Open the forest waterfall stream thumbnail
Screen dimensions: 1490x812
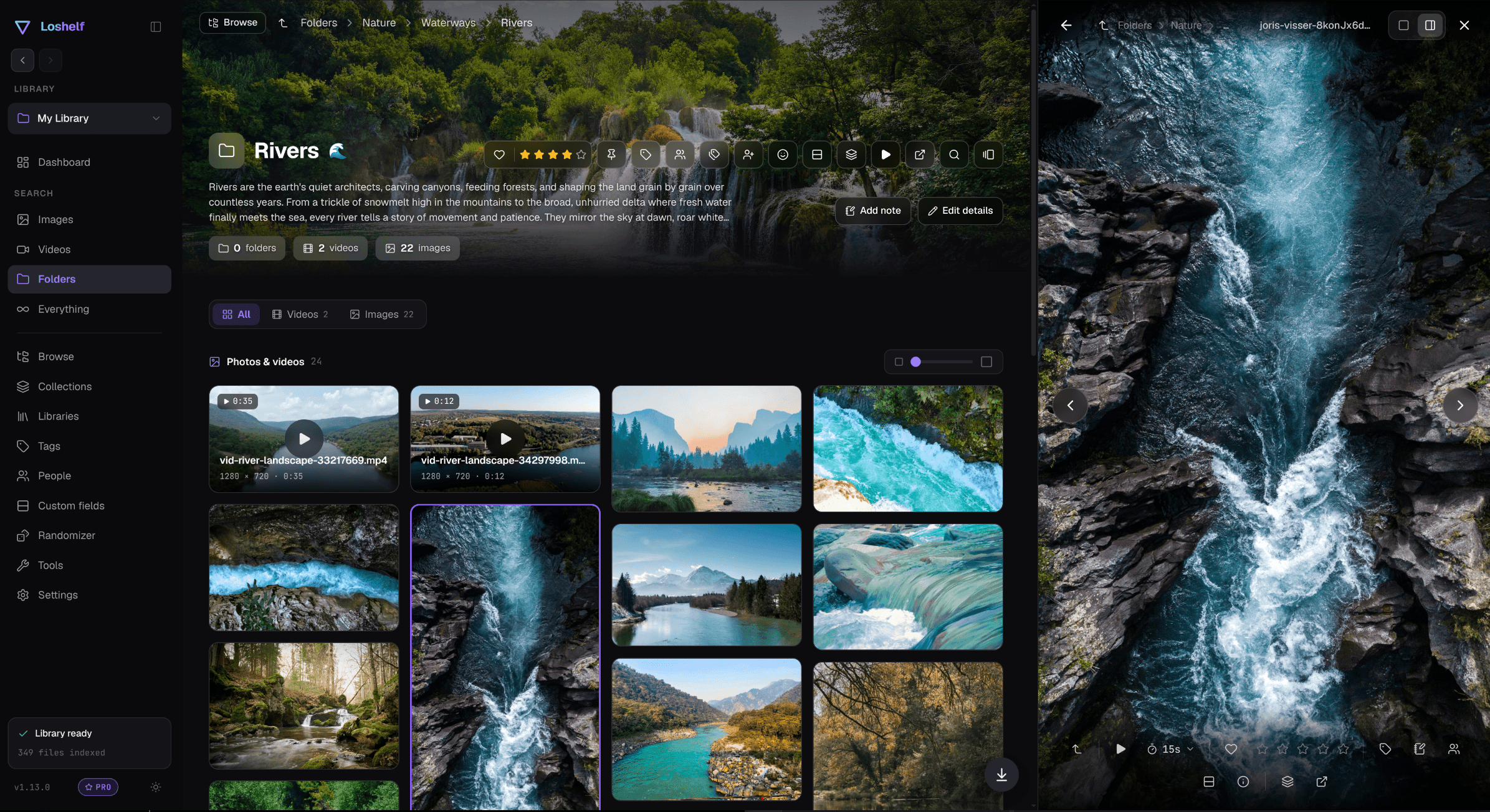tap(304, 706)
